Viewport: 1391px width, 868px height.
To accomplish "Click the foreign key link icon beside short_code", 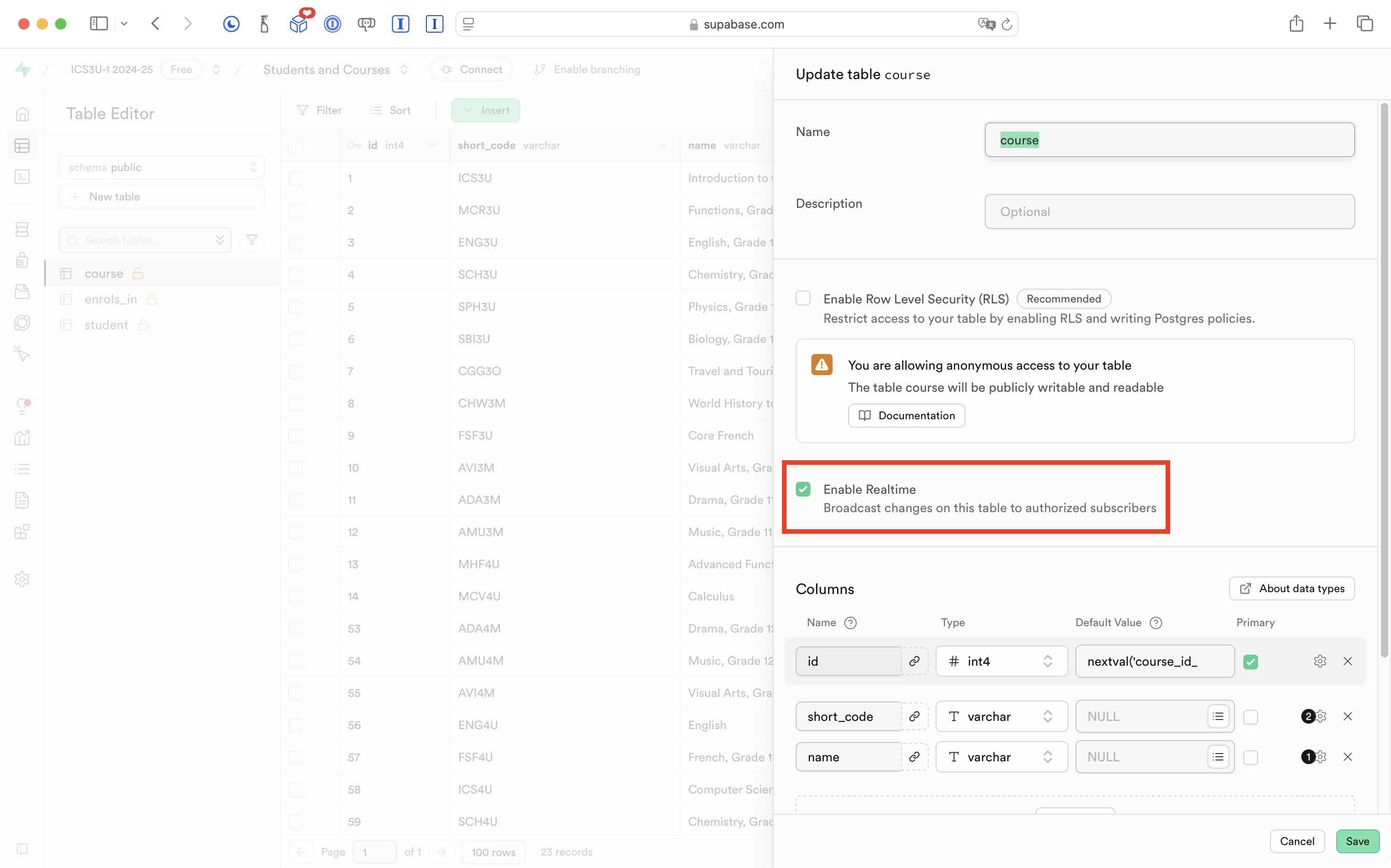I will [914, 716].
